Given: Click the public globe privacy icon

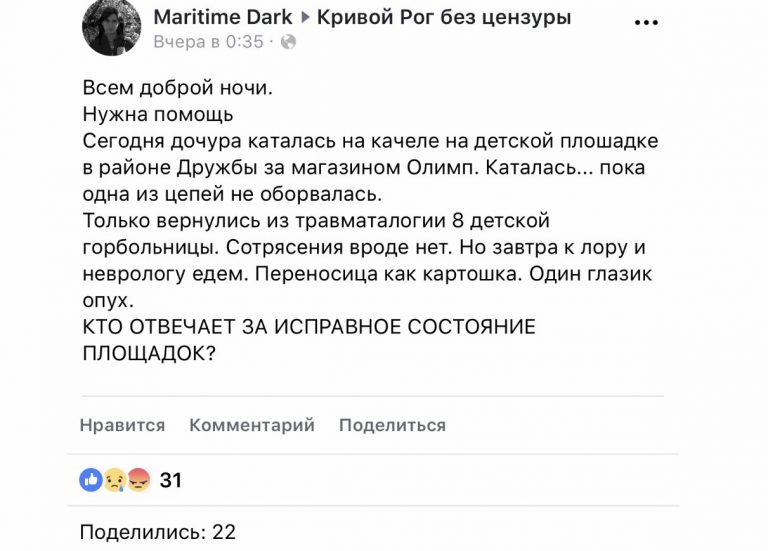Looking at the screenshot, I should click(x=288, y=42).
